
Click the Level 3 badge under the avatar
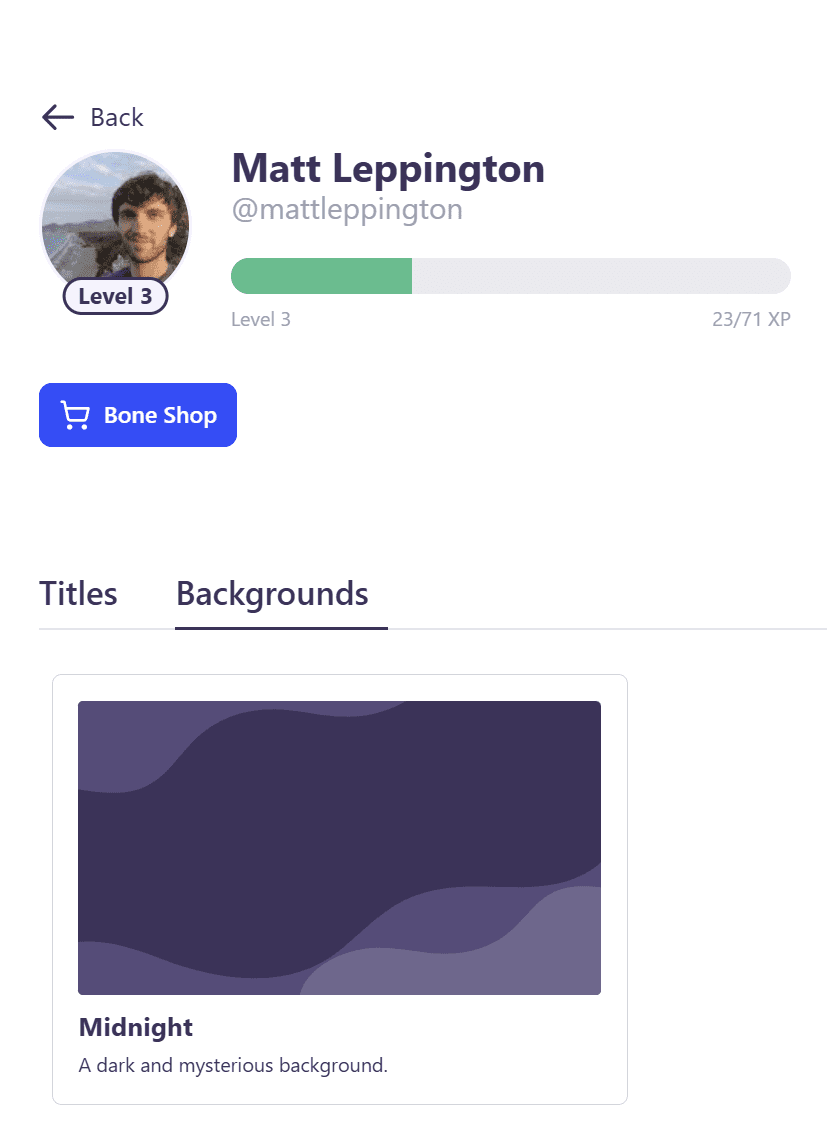coord(115,296)
